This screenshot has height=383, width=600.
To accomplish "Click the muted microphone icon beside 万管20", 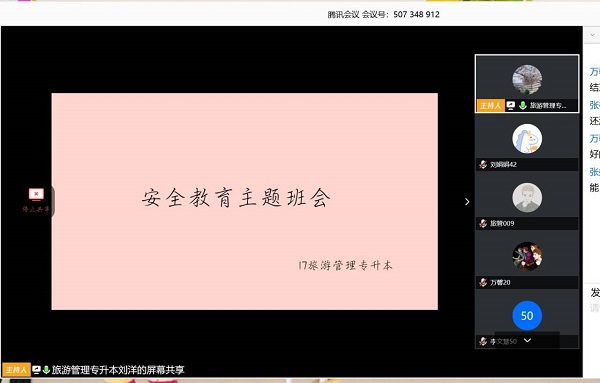I will tap(483, 282).
